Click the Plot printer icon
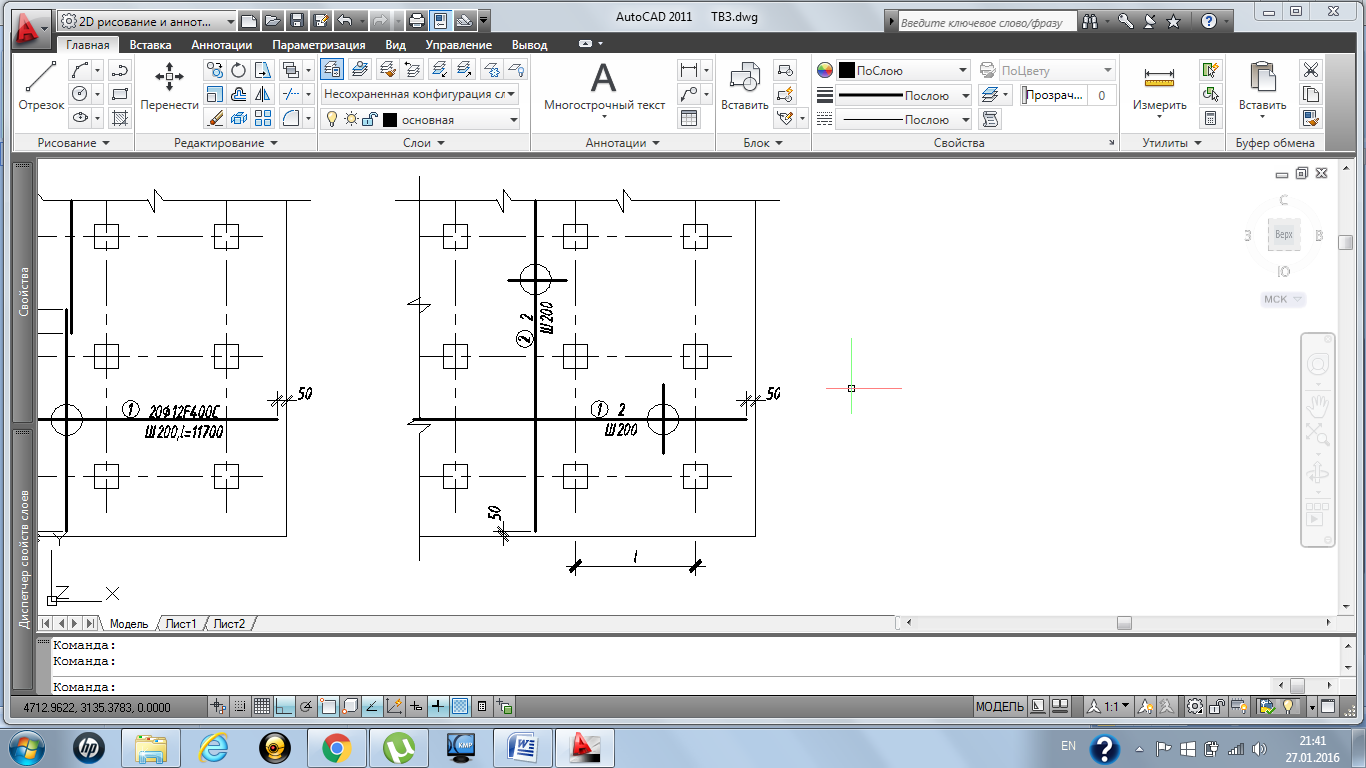Image resolution: width=1366 pixels, height=768 pixels. pyautogui.click(x=417, y=20)
